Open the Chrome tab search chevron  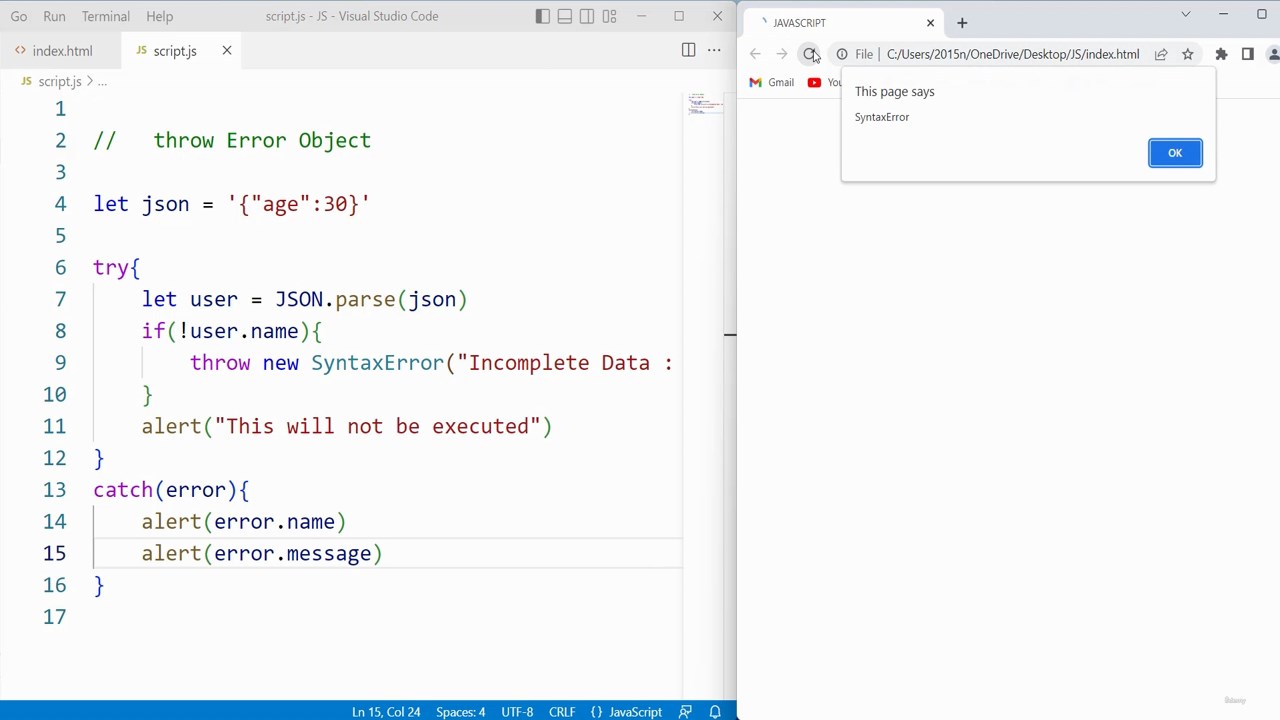pos(1186,15)
